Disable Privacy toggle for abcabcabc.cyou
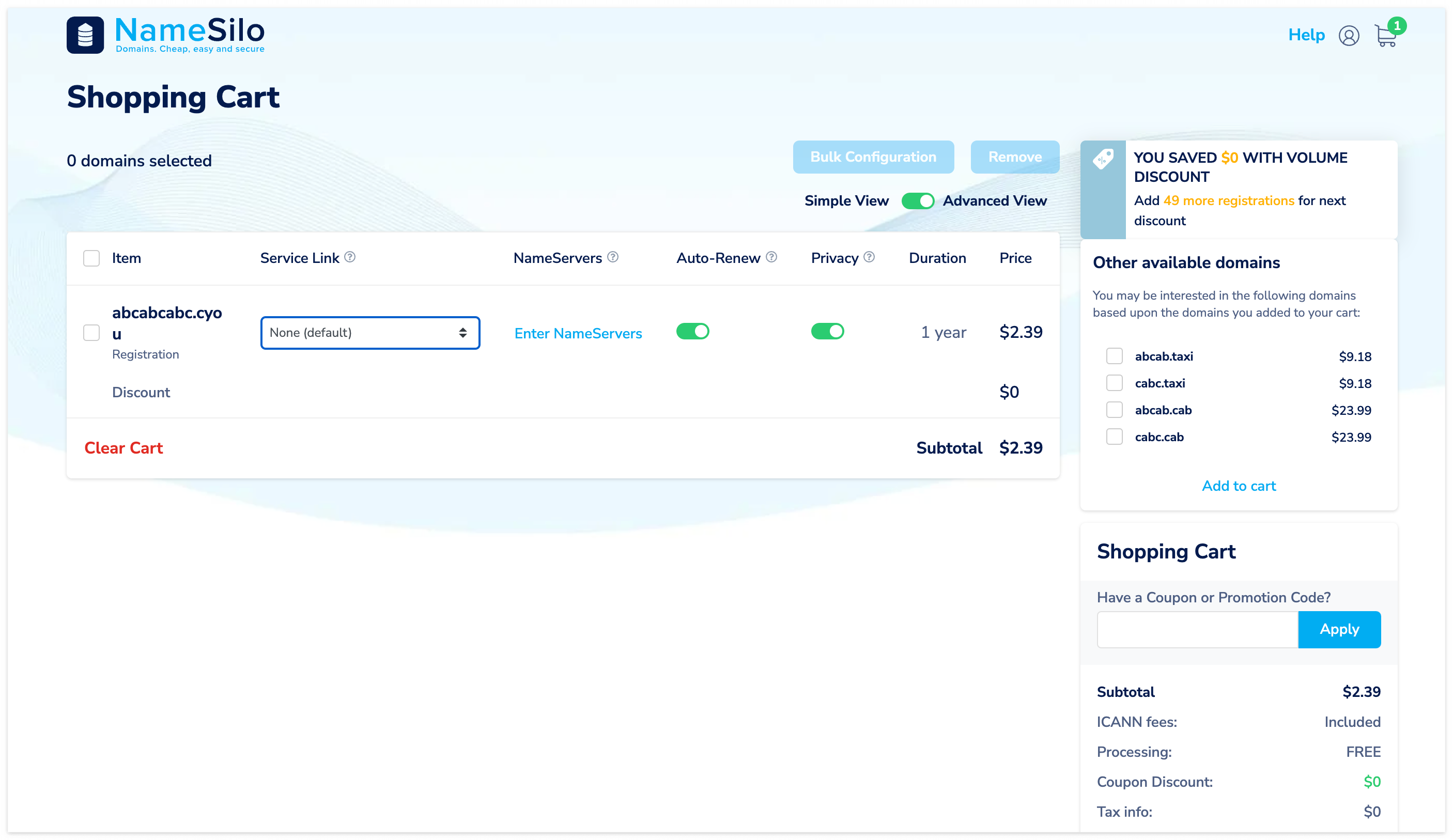This screenshot has width=1453, height=840. click(827, 332)
